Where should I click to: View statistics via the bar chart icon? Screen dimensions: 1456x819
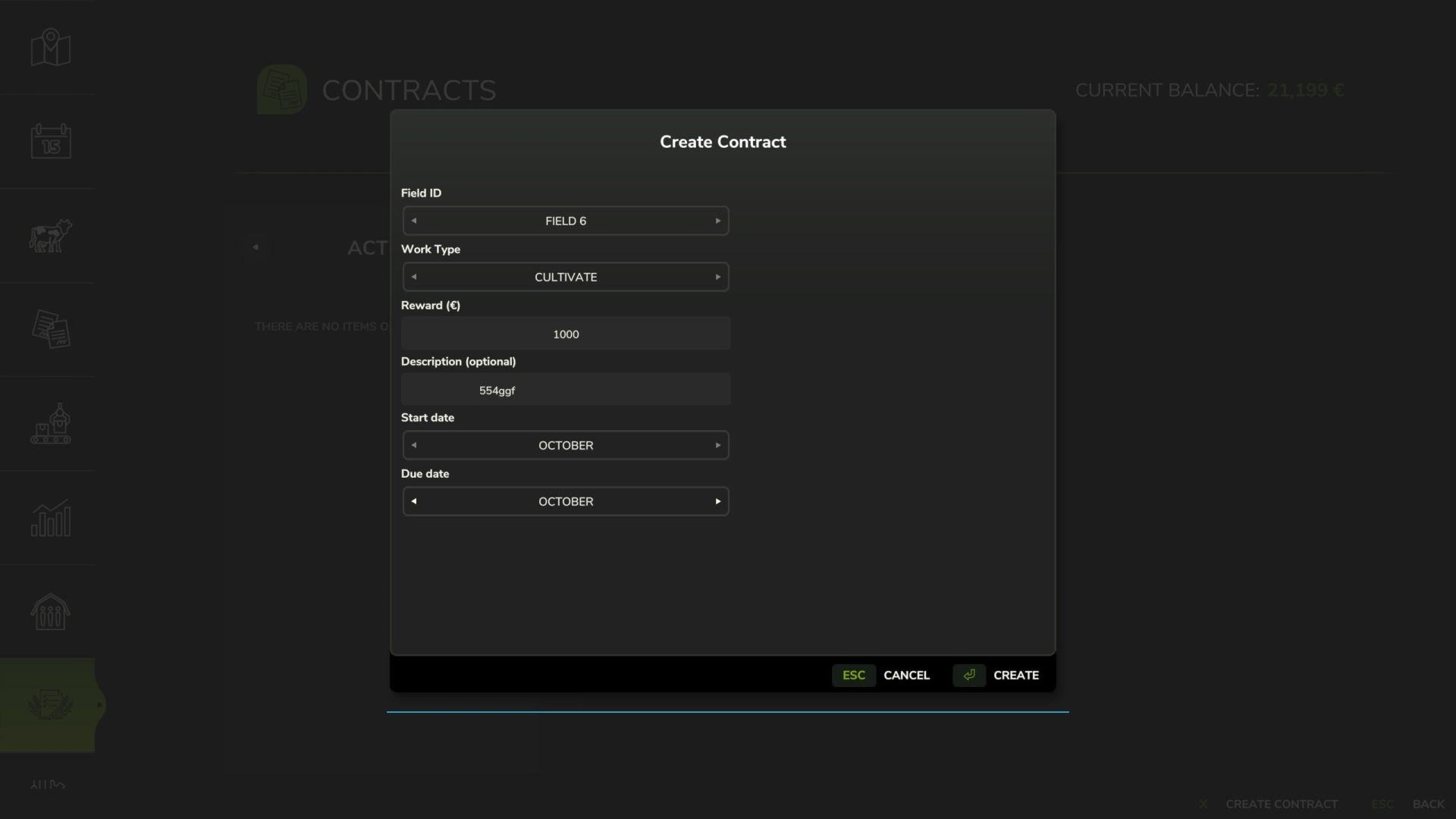(49, 518)
